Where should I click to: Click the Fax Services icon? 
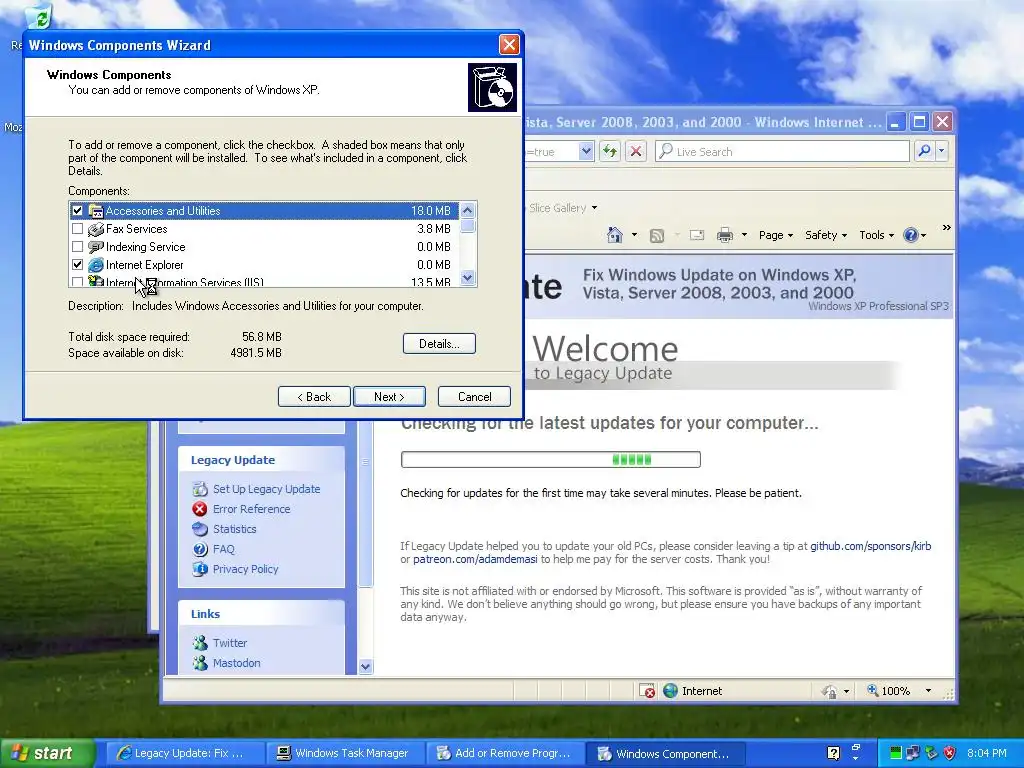point(96,229)
